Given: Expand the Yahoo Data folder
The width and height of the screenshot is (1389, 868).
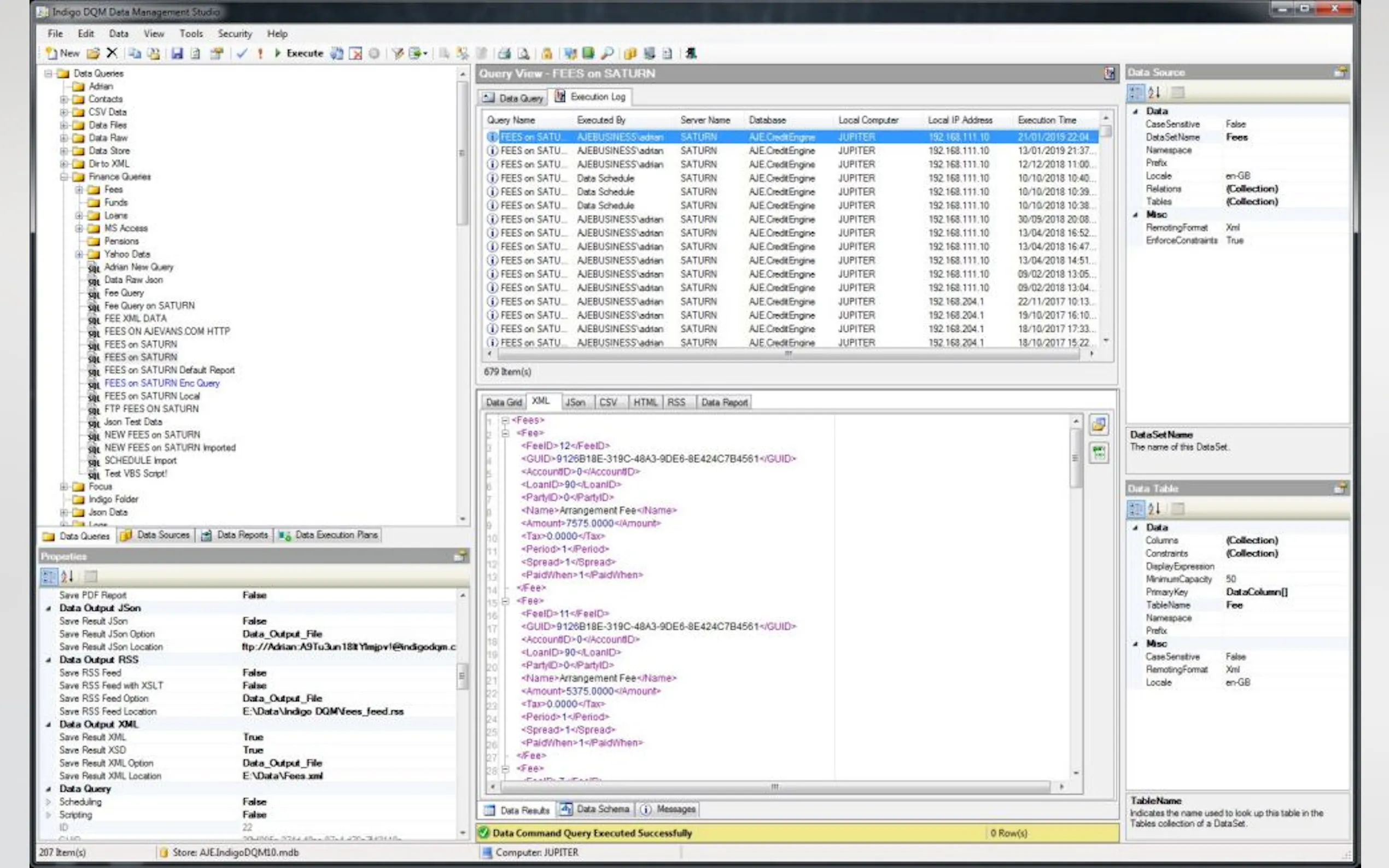Looking at the screenshot, I should (x=79, y=254).
